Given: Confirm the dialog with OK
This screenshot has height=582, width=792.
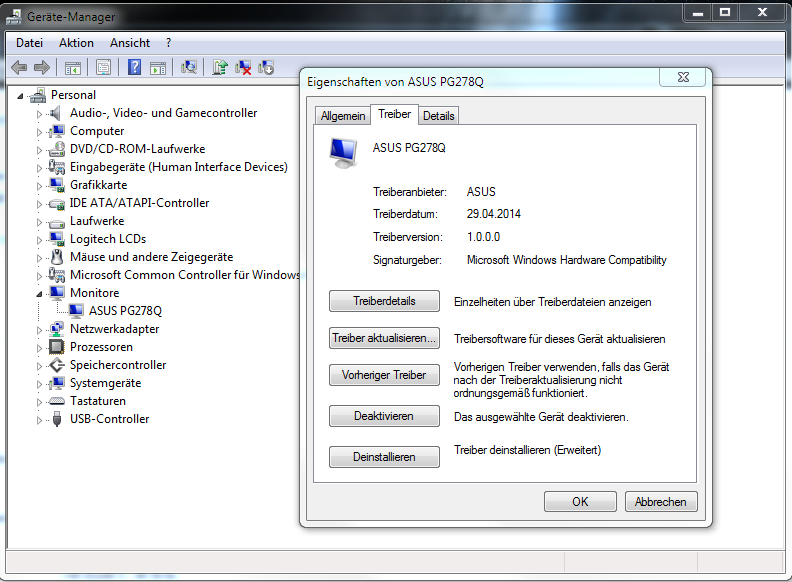Looking at the screenshot, I should [580, 502].
